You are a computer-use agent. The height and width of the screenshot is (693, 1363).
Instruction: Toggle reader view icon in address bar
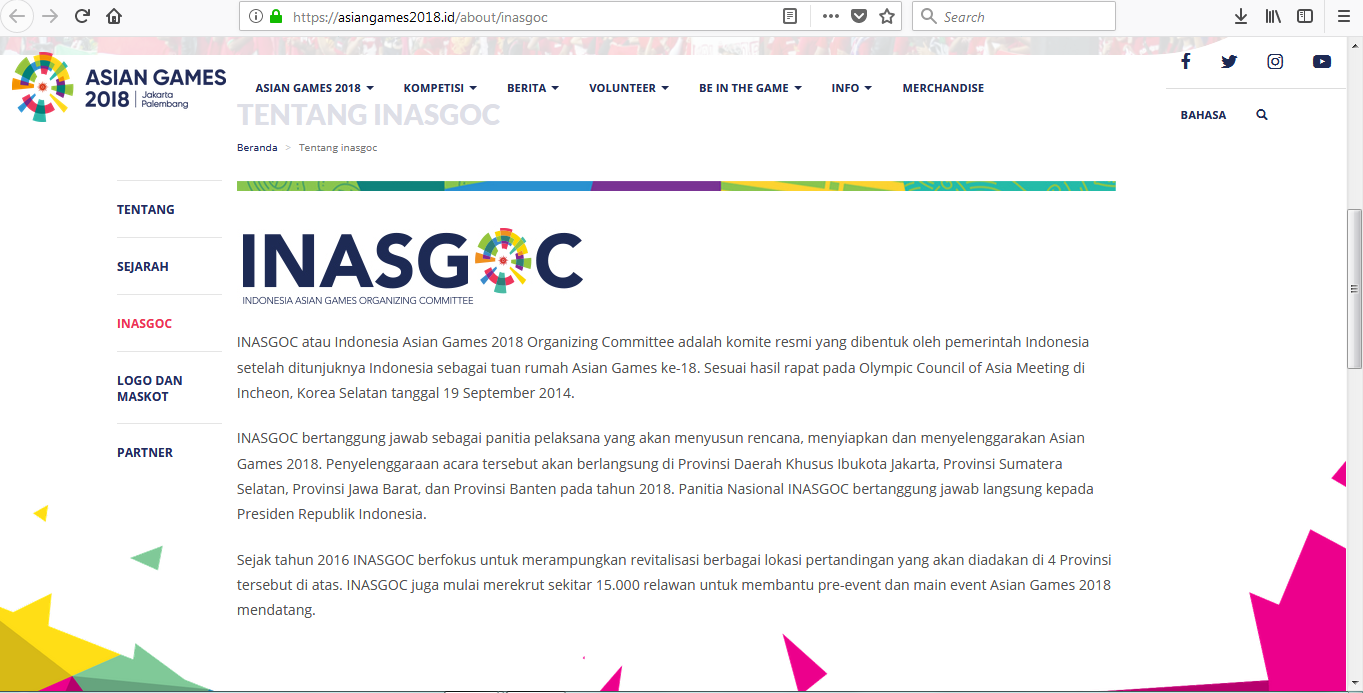(790, 16)
